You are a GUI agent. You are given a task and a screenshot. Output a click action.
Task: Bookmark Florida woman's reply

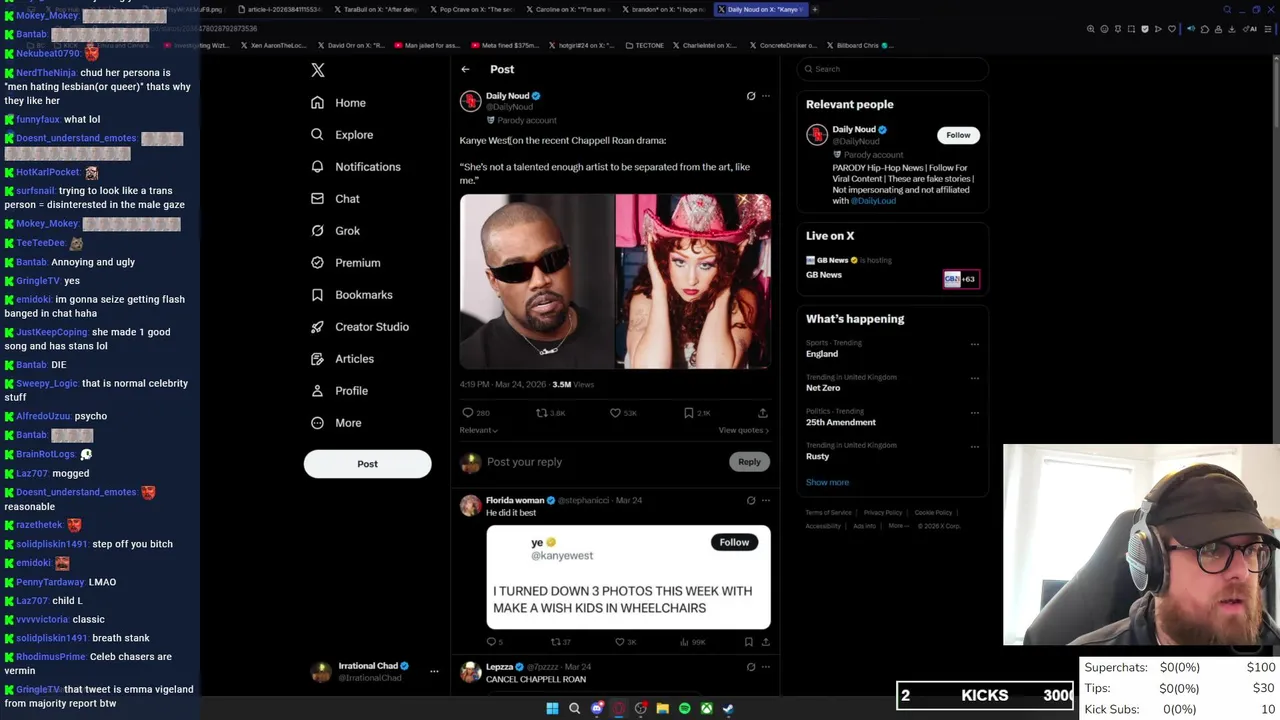[748, 642]
